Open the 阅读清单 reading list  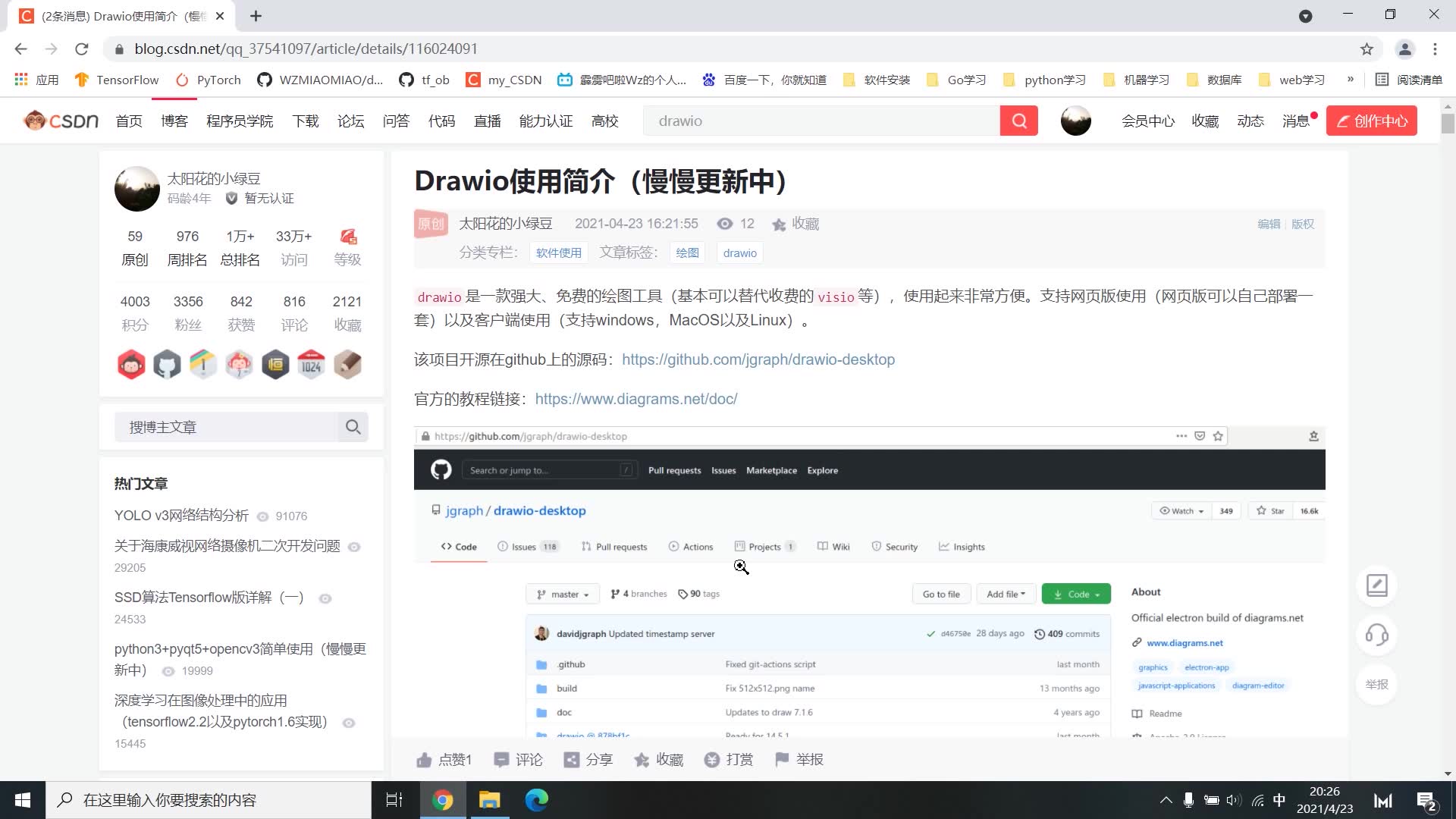[1409, 80]
